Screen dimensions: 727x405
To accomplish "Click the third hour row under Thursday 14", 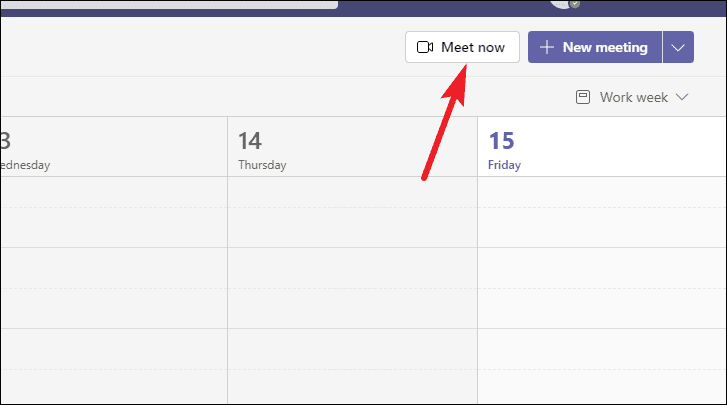I will point(352,366).
